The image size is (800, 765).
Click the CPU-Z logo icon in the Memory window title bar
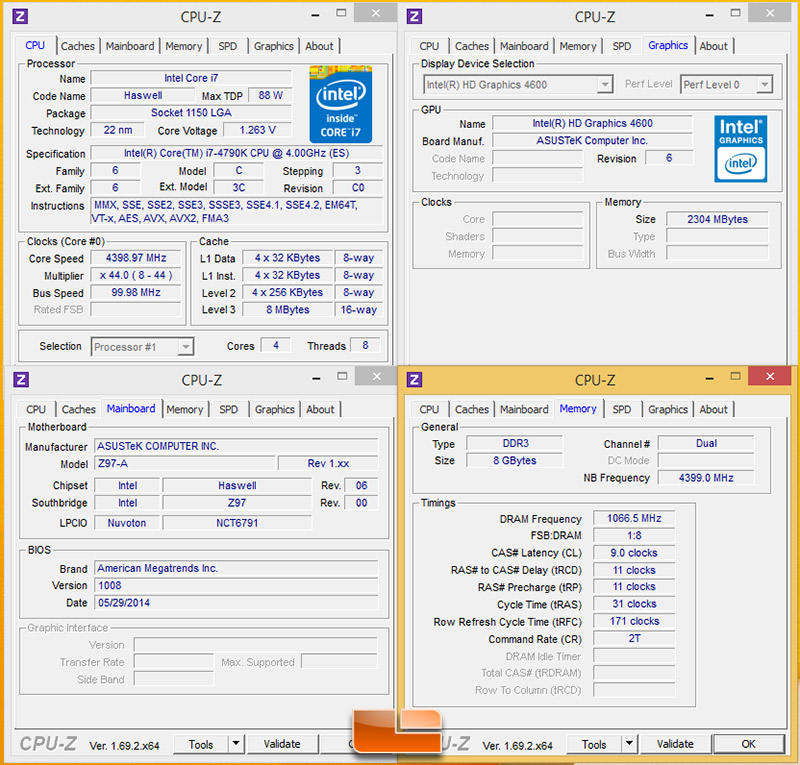pyautogui.click(x=414, y=380)
